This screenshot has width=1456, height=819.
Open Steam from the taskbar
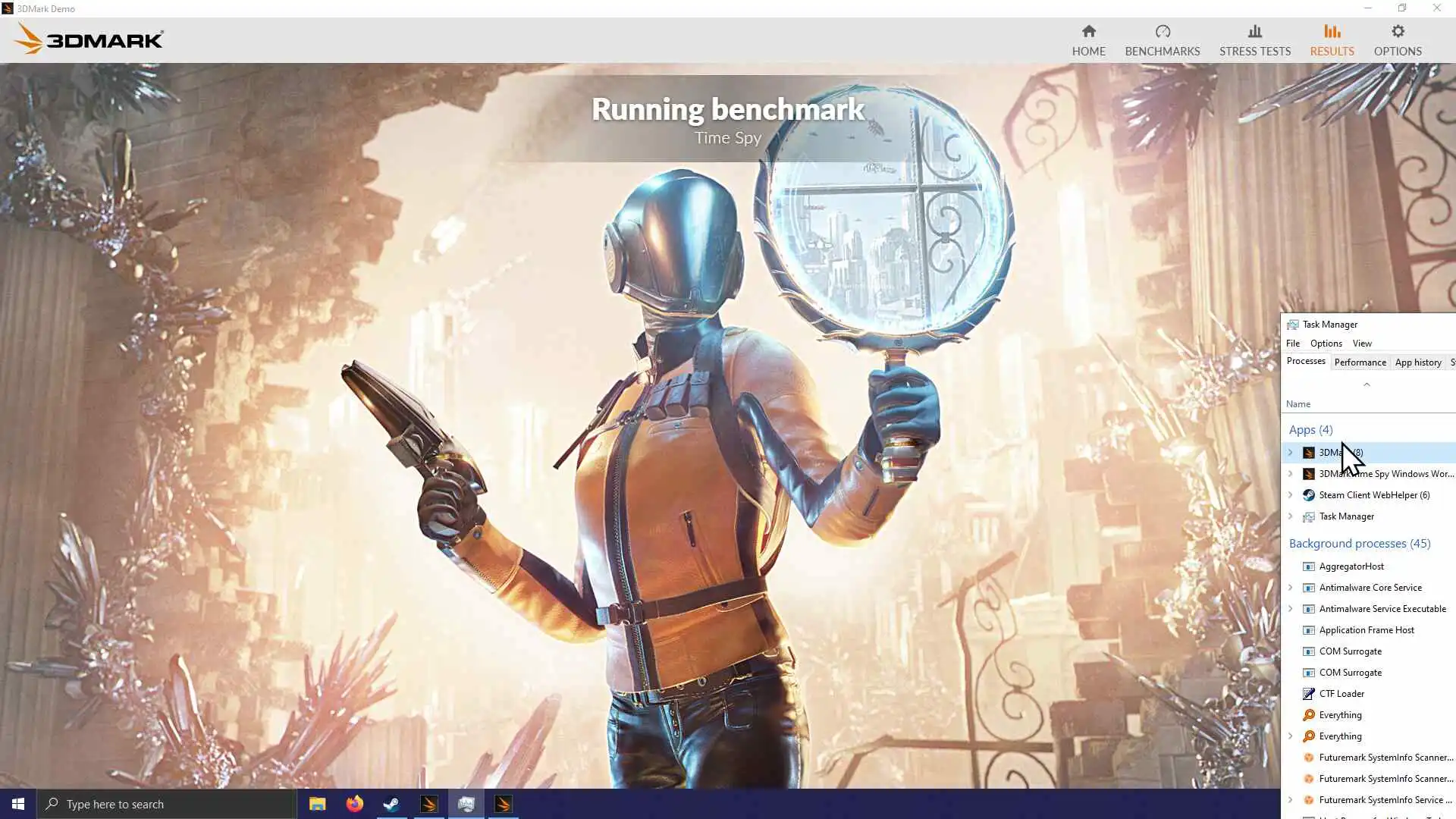coord(391,804)
